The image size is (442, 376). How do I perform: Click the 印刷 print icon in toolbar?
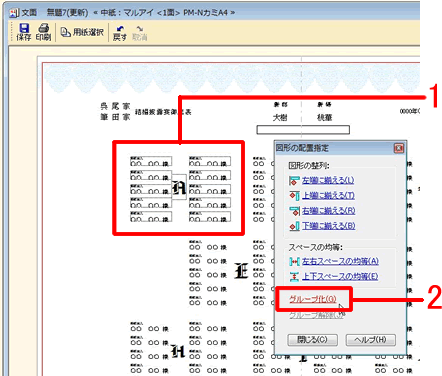click(x=44, y=32)
